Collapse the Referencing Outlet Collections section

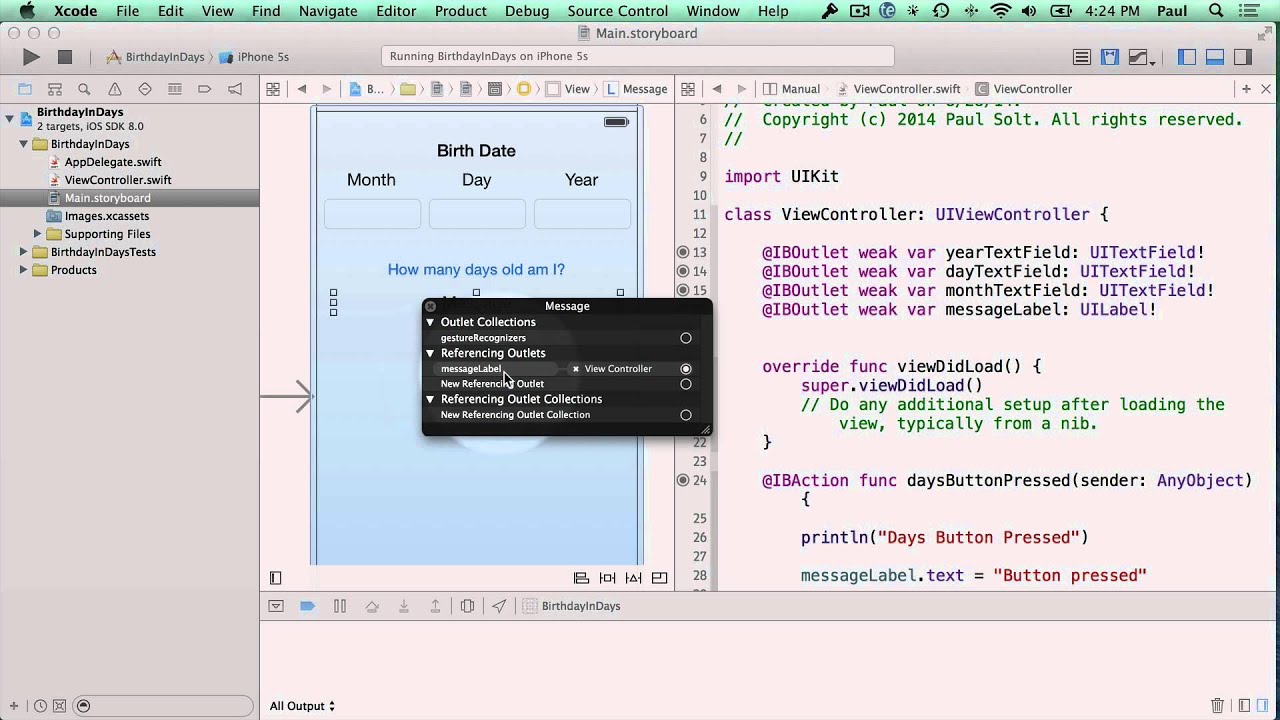(x=431, y=399)
